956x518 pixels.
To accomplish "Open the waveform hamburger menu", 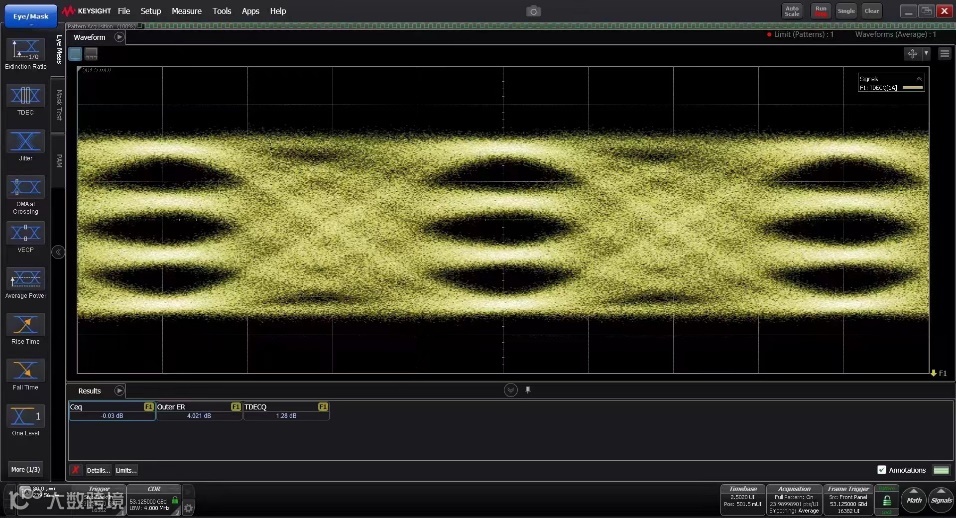I will click(944, 54).
